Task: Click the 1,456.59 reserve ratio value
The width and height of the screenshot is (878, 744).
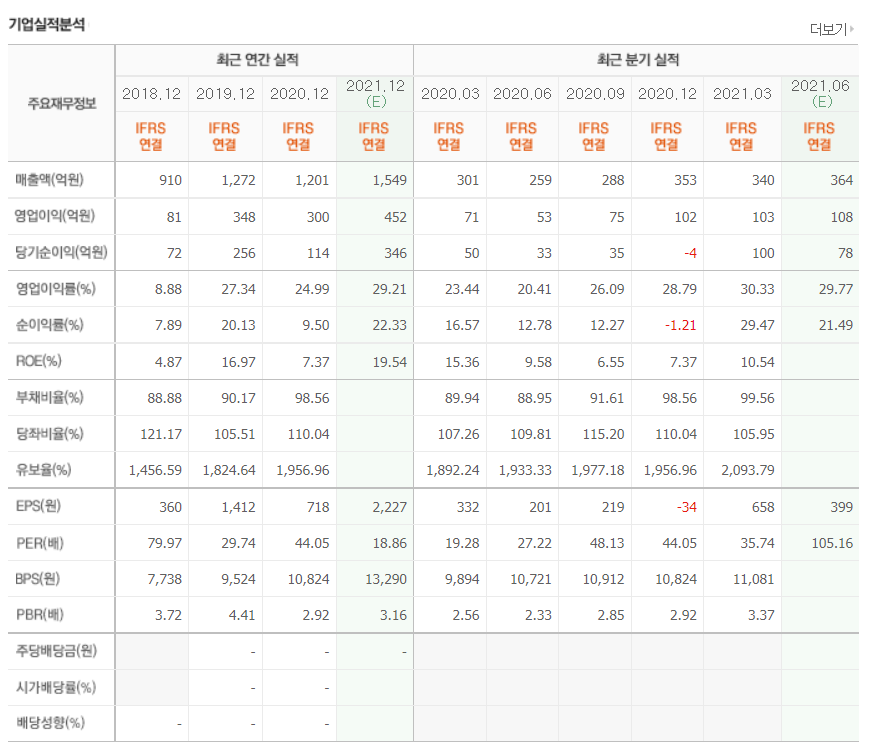Action: pos(155,470)
